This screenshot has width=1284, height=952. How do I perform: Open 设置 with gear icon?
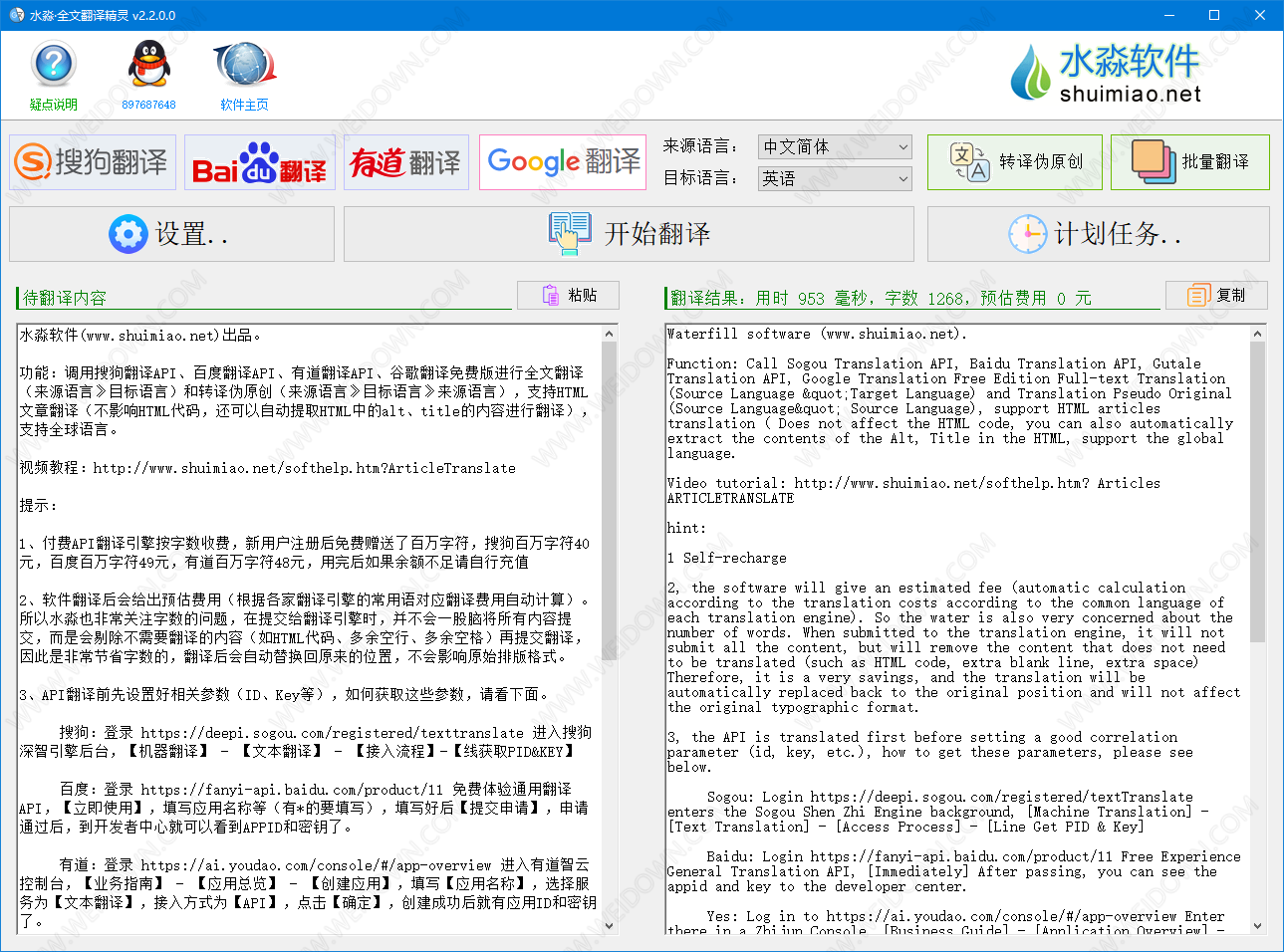(171, 234)
